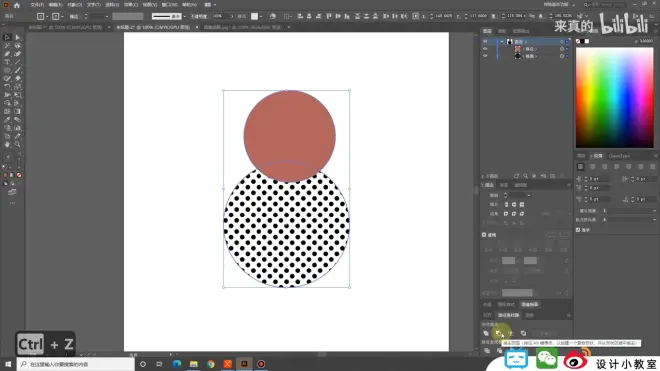Collapse the top layer tree arrow

click(502, 42)
